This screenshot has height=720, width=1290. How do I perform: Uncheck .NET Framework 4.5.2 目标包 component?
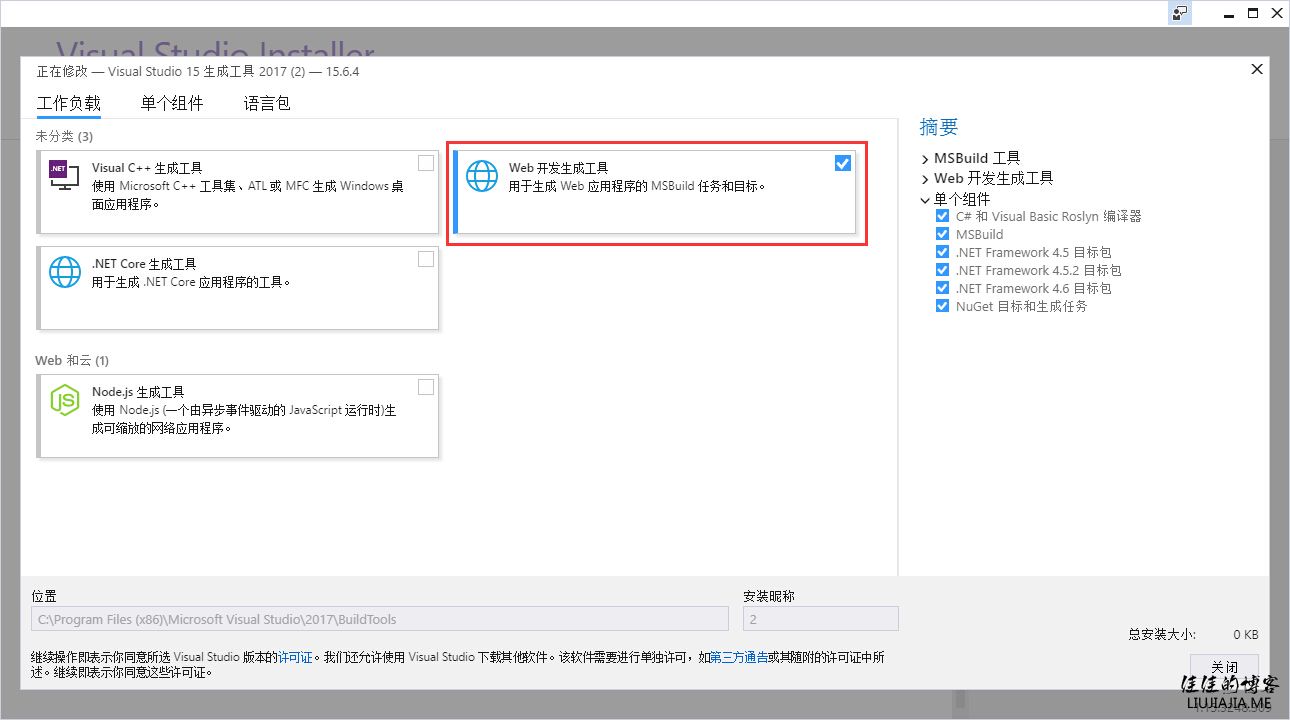coord(942,270)
